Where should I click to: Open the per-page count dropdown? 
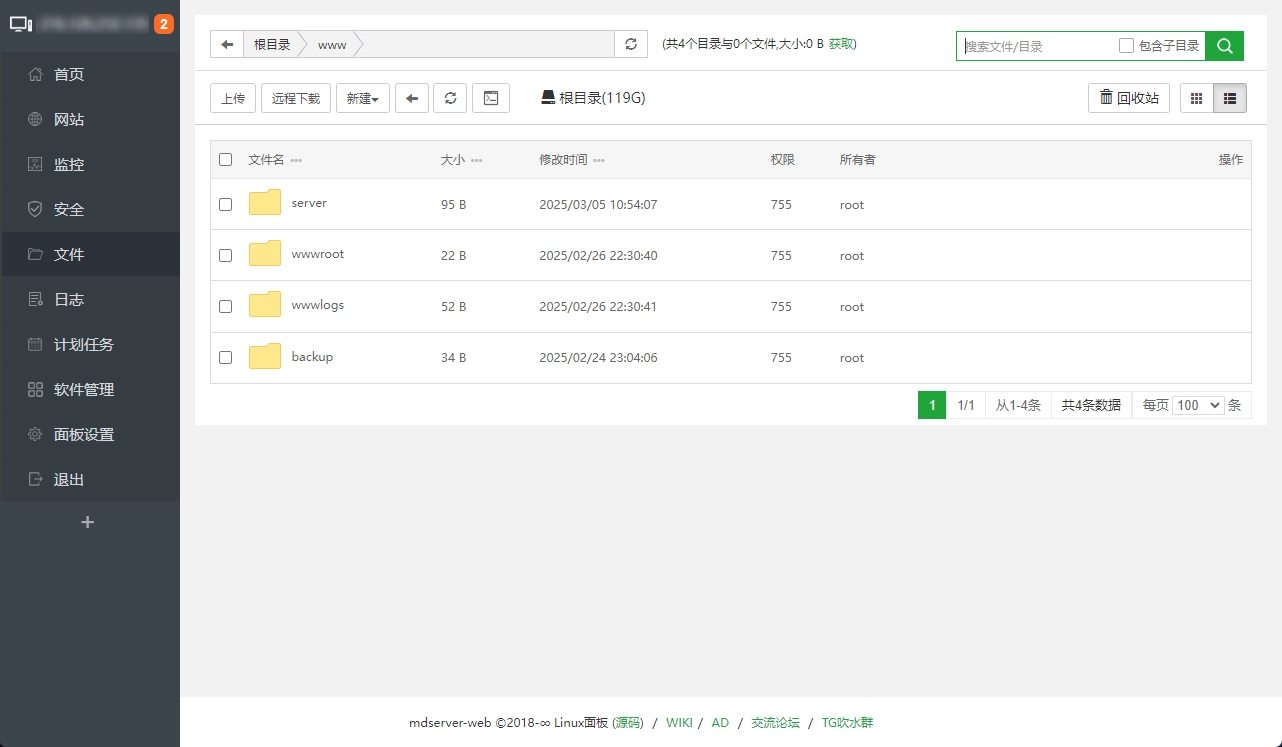coord(1198,405)
